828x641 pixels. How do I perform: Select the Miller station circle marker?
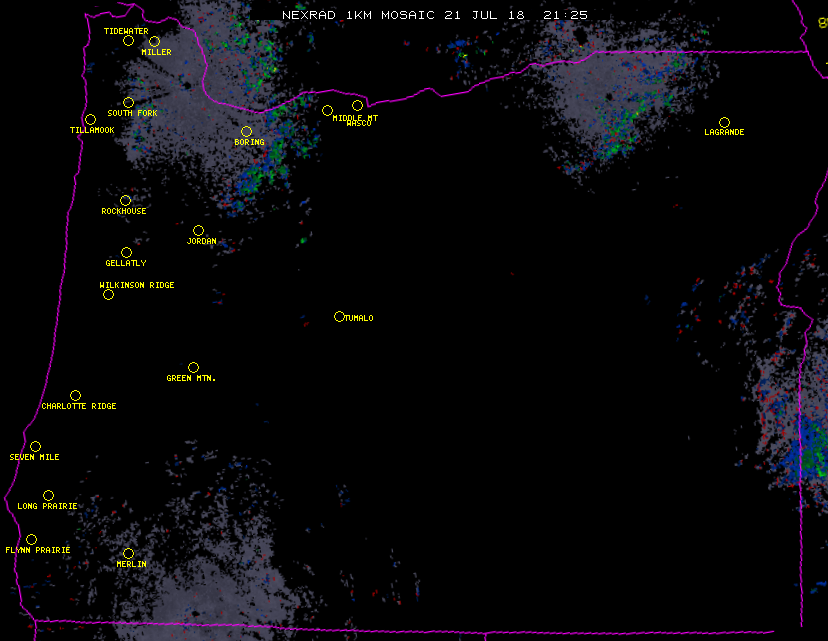154,42
